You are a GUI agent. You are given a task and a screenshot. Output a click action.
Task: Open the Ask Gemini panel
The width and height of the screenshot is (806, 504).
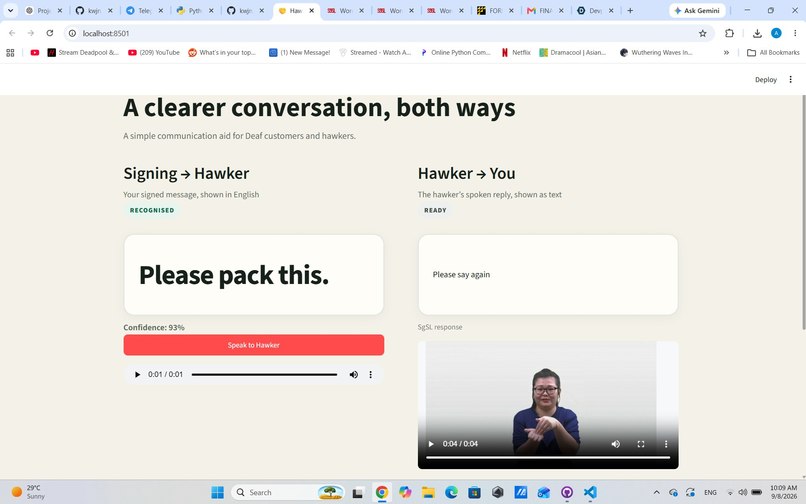pyautogui.click(x=697, y=10)
